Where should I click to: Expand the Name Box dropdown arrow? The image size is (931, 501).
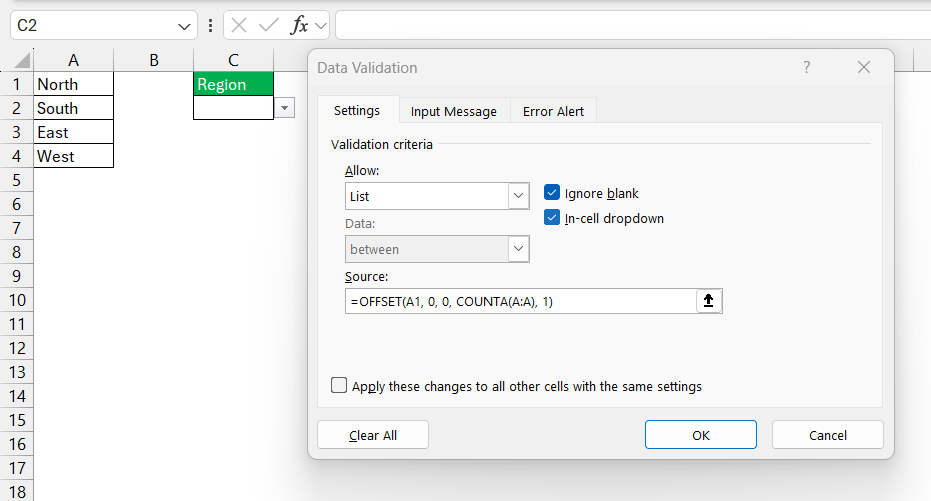(184, 26)
